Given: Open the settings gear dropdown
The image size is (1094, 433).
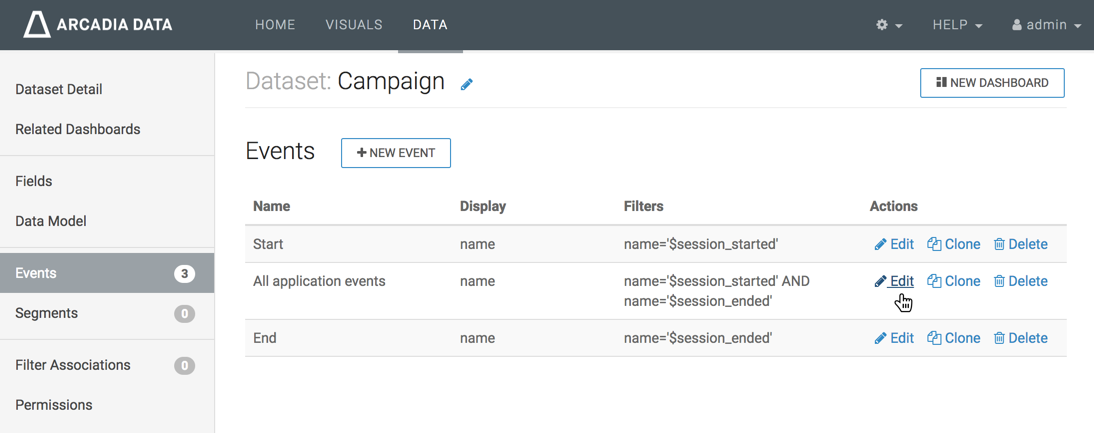Looking at the screenshot, I should [x=889, y=25].
